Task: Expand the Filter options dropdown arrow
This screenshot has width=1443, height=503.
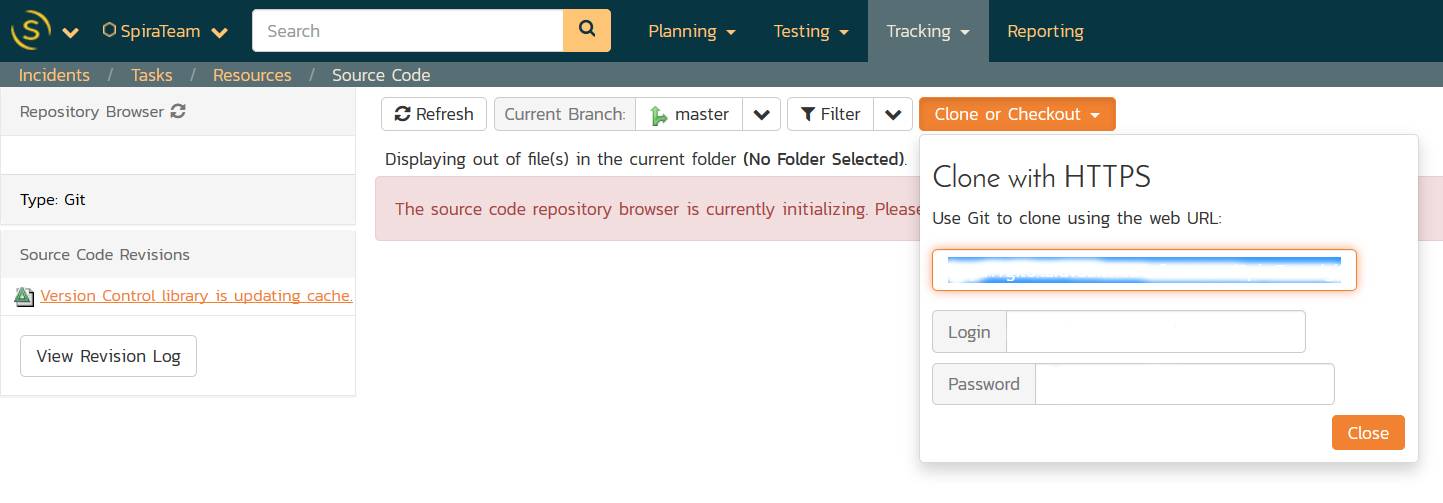Action: click(893, 114)
